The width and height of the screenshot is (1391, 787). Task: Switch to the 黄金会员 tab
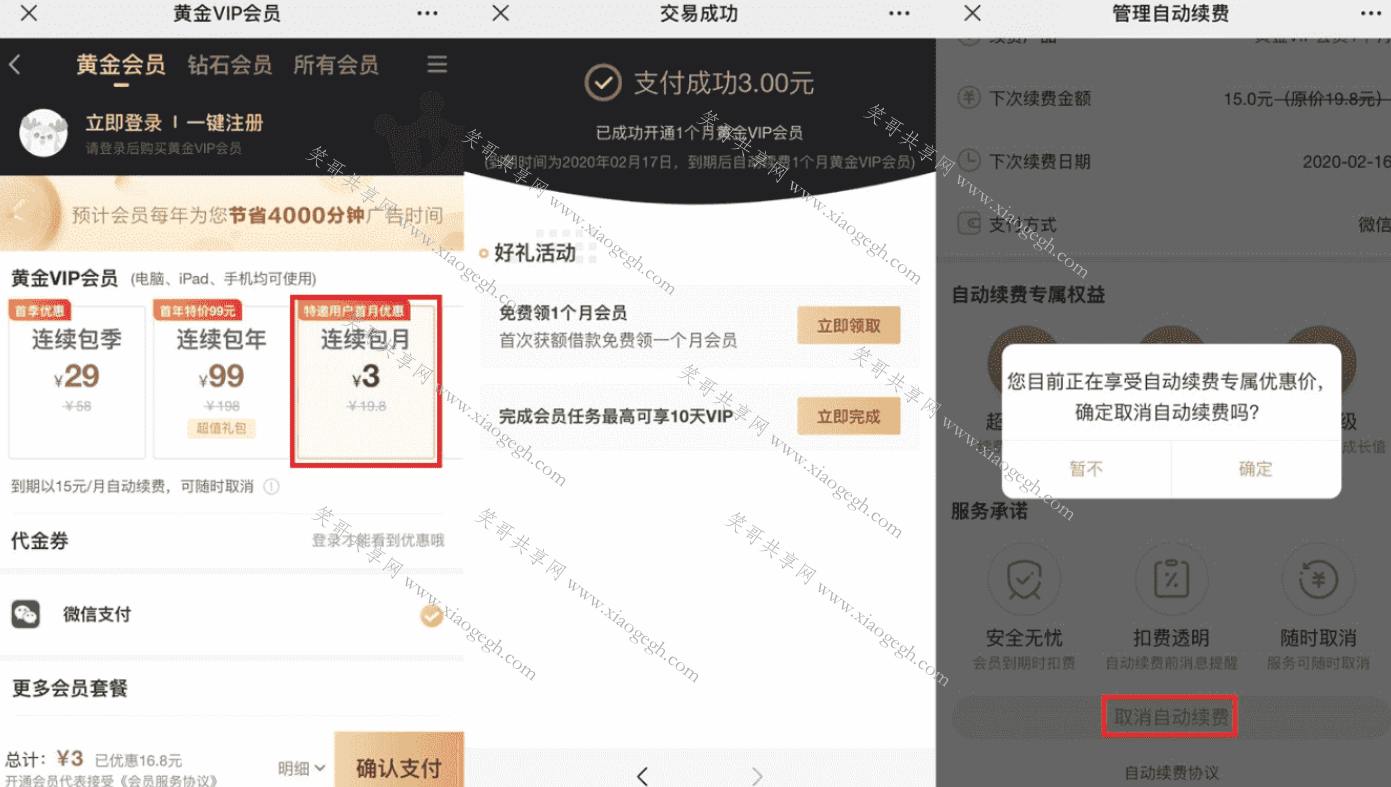tap(121, 65)
